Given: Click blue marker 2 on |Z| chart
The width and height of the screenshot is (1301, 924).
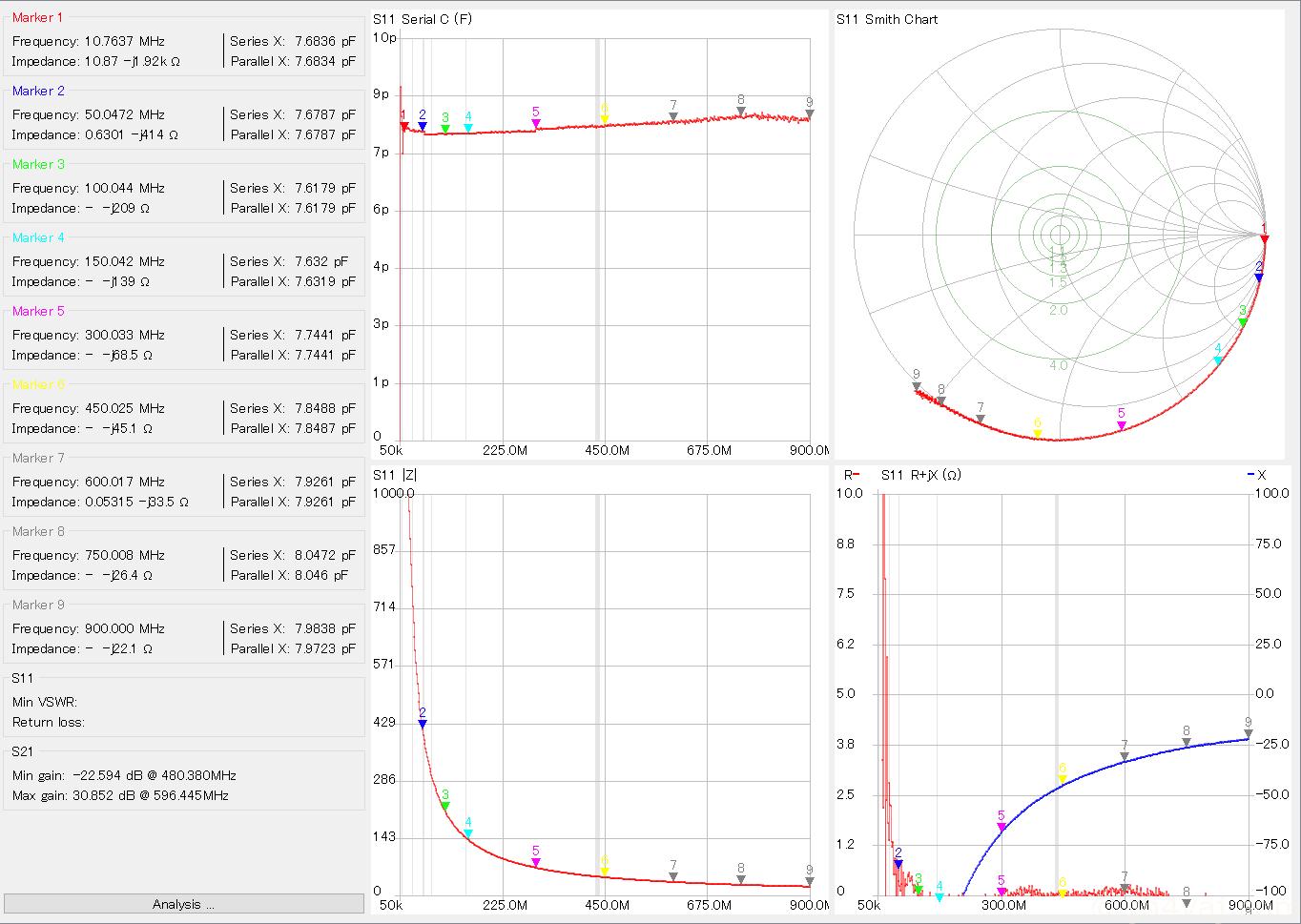Looking at the screenshot, I should (423, 724).
